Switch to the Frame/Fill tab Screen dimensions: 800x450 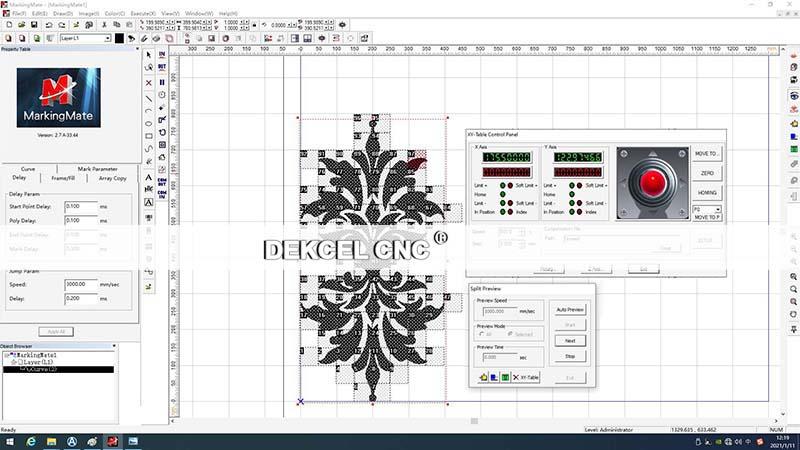[63, 178]
